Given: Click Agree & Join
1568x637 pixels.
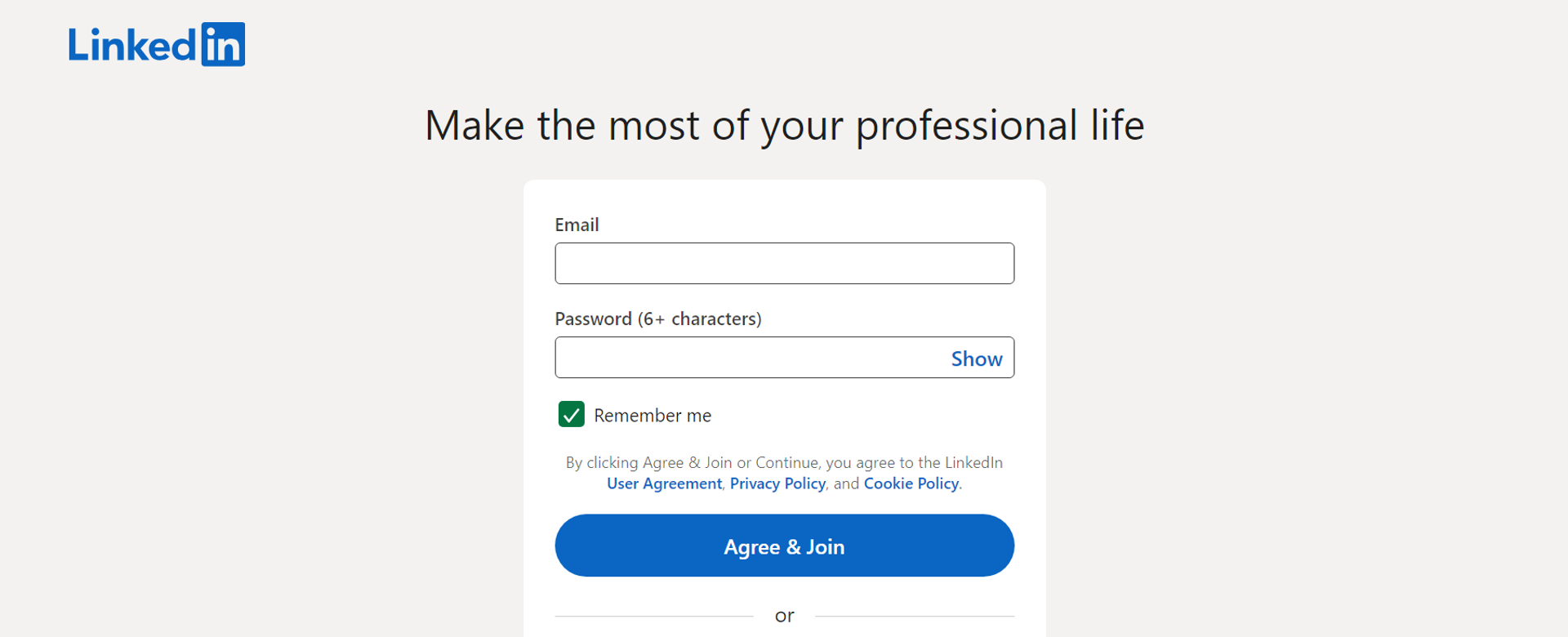Looking at the screenshot, I should pyautogui.click(x=784, y=546).
